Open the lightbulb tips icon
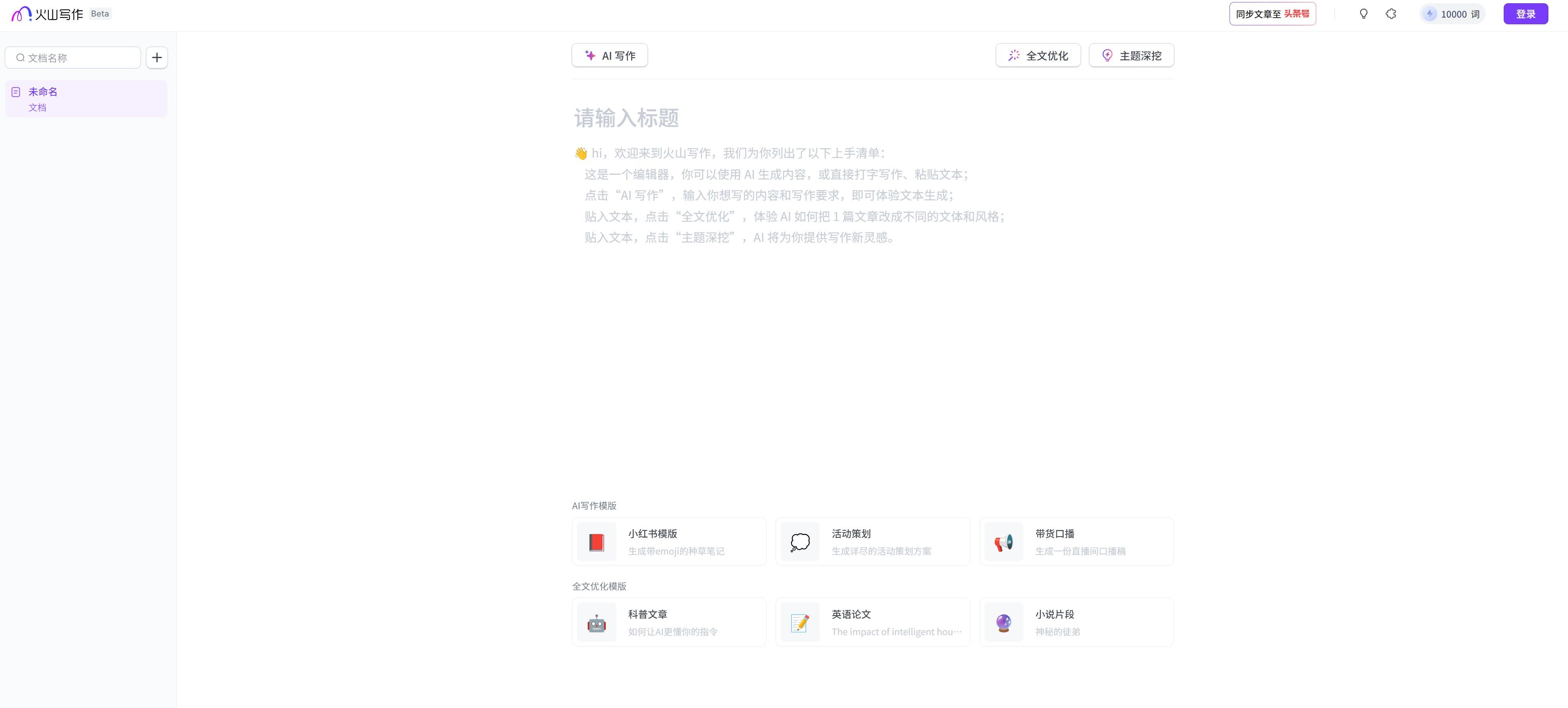This screenshot has height=708, width=1568. 1363,14
